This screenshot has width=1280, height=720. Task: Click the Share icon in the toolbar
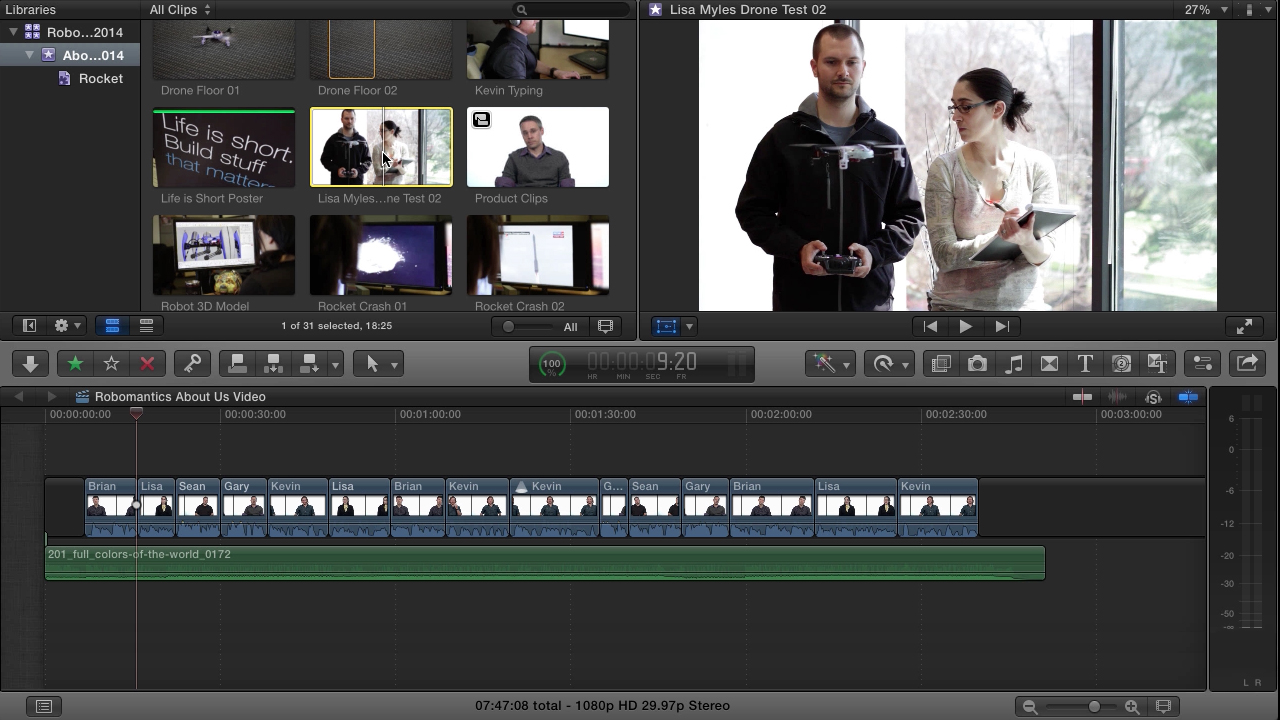pos(1247,363)
